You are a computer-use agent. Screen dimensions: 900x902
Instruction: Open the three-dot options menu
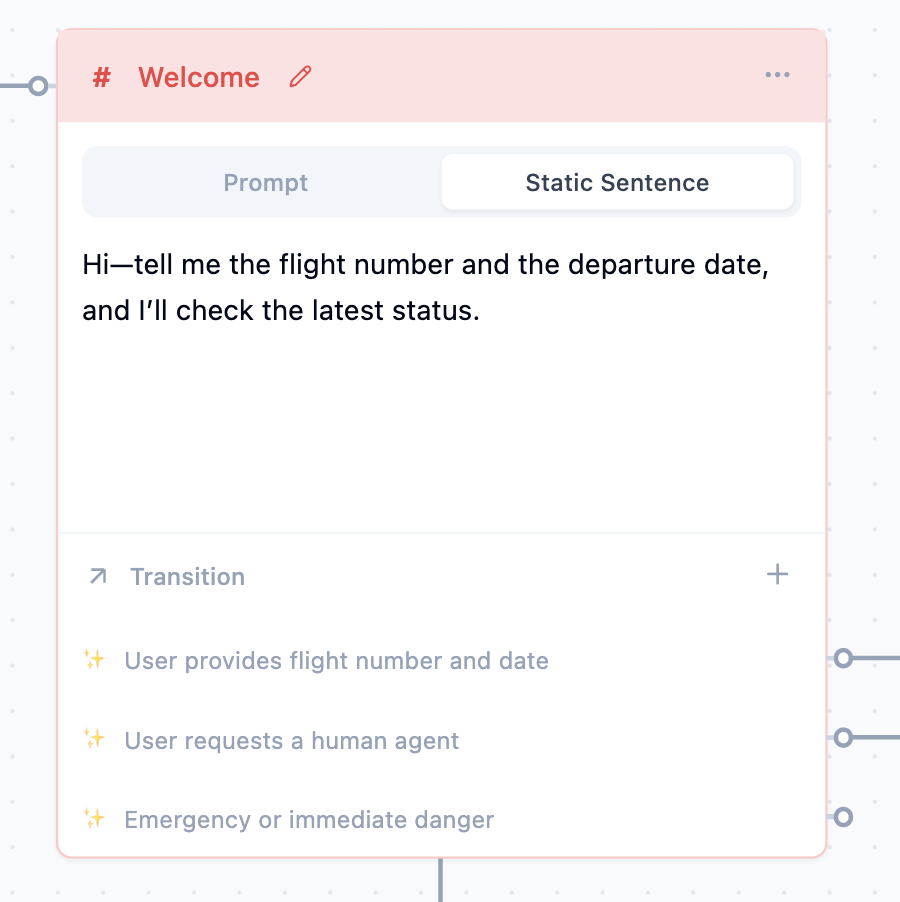[x=778, y=74]
